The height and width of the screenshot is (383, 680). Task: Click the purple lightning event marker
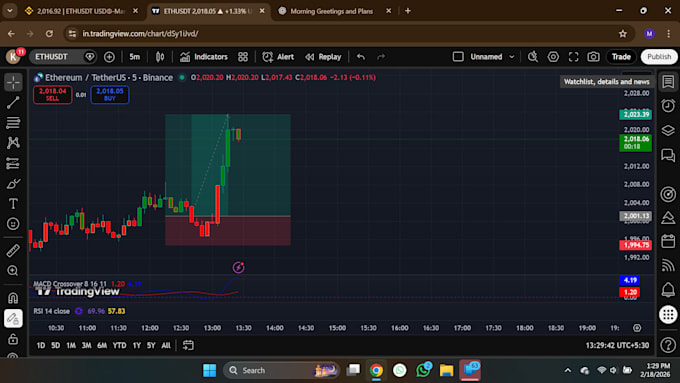coord(238,267)
